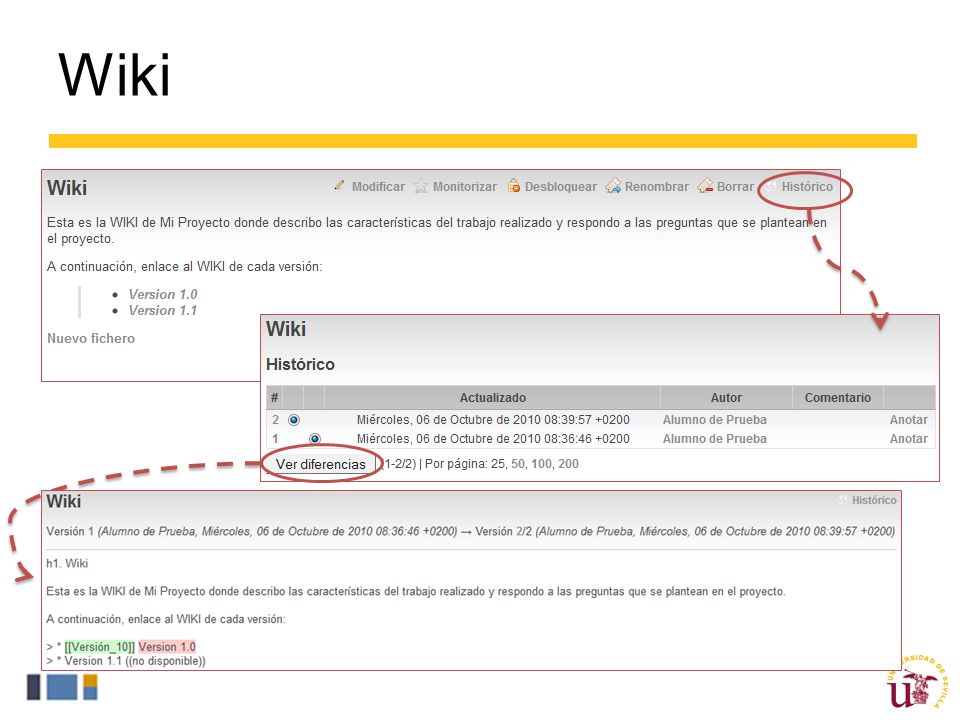Click date 'Miércoles, 06 de Octubre de 2010 08:36:46'
Viewport: 960px width, 720px height.
coord(493,439)
